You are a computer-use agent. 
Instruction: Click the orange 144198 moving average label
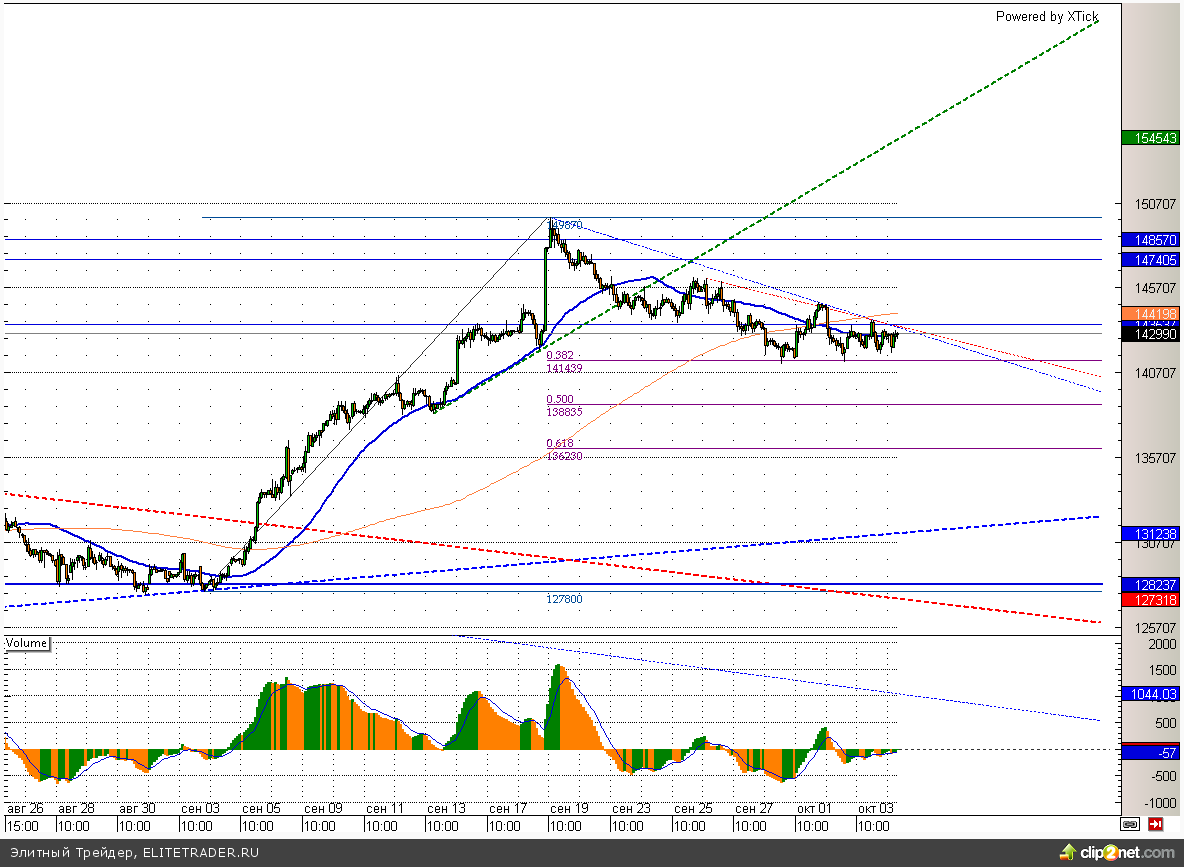pos(1152,314)
